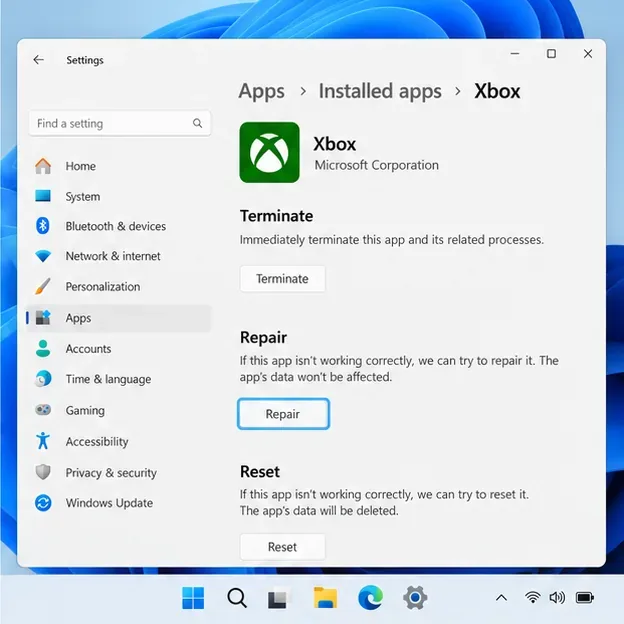Go to Installed apps breadcrumb
This screenshot has height=624, width=624.
pos(380,91)
